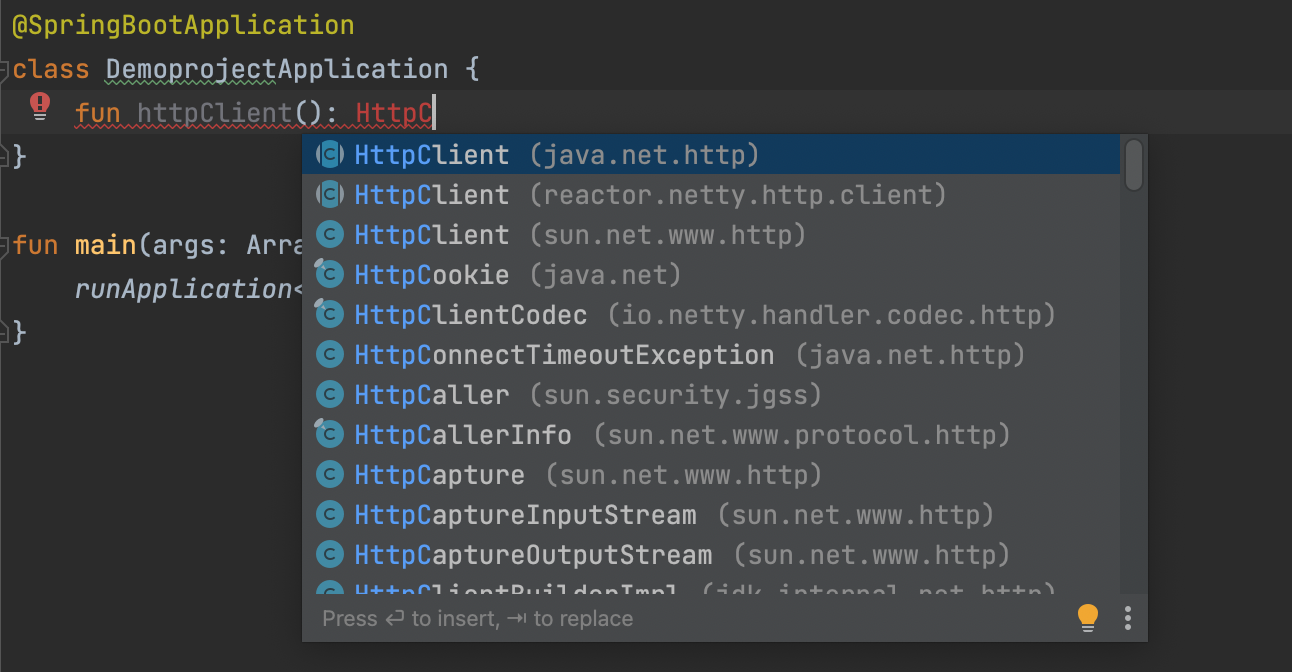Choose HttpClientCodec suggestion
1292x672 pixels.
click(711, 315)
